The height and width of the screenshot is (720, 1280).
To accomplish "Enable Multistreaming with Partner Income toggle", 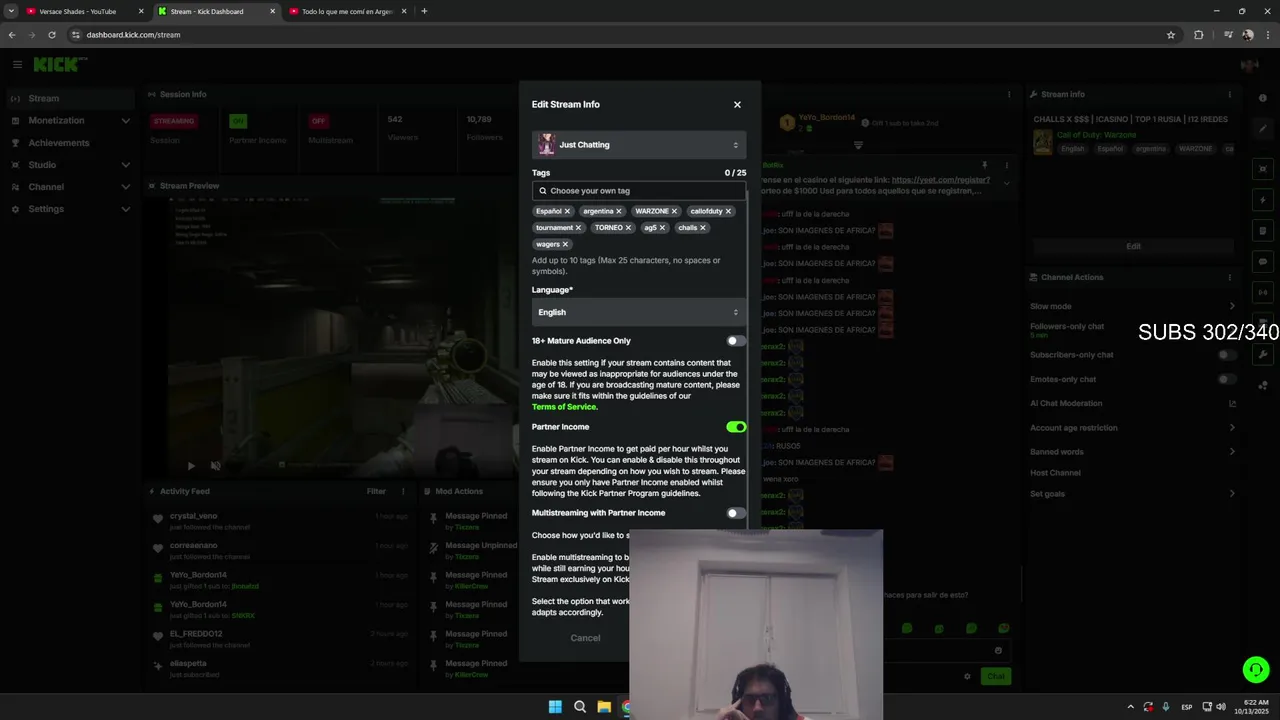I will click(736, 513).
